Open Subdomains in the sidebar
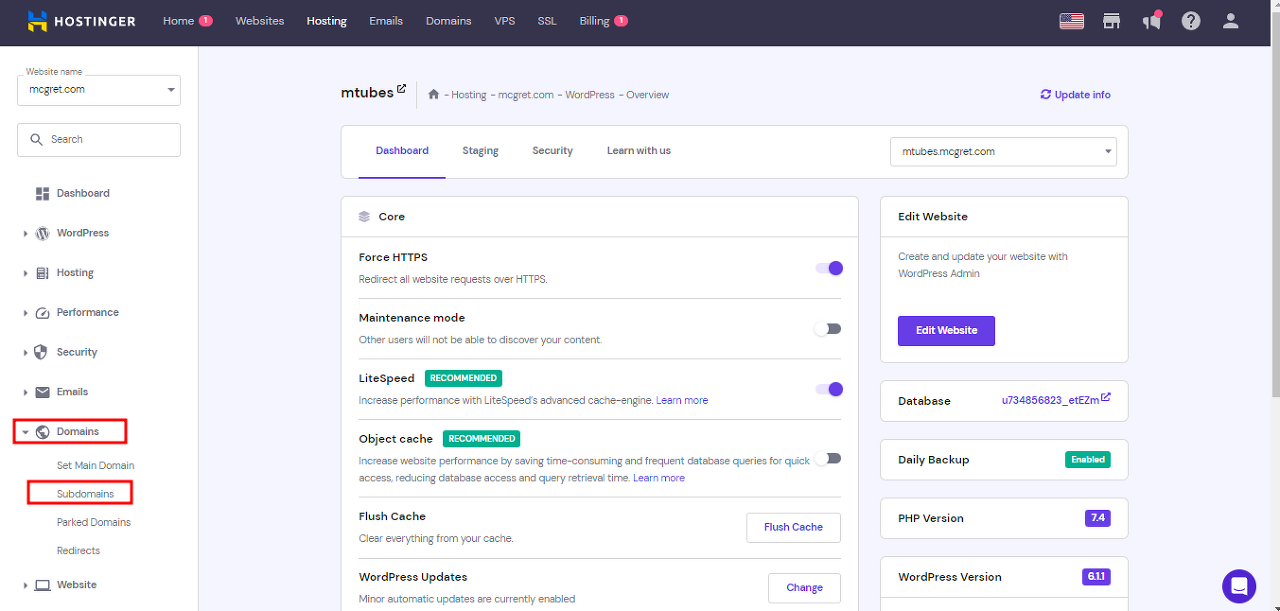The image size is (1280, 611). [85, 494]
